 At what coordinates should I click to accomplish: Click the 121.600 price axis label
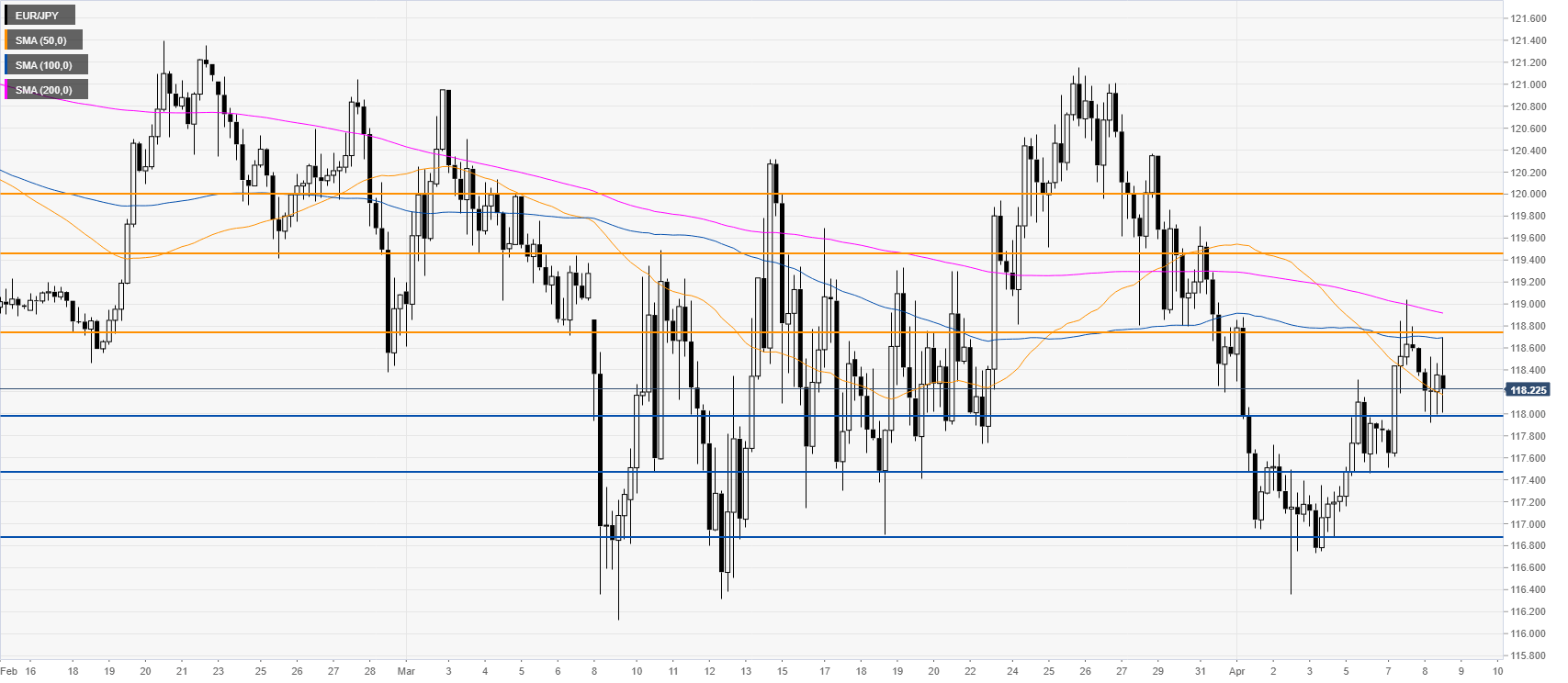tap(1529, 18)
